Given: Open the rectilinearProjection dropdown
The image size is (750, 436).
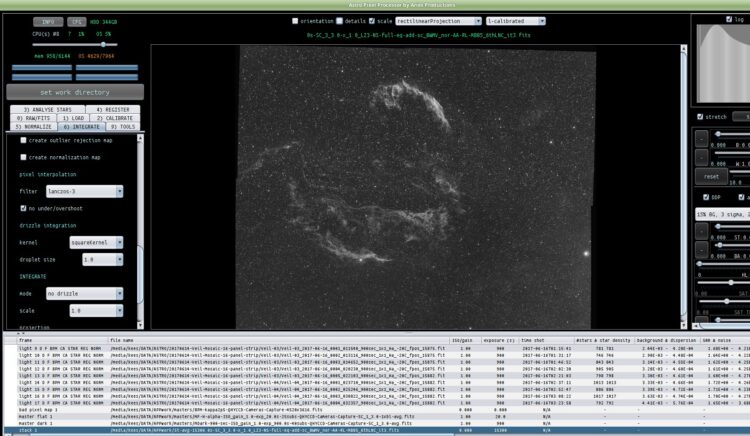Looking at the screenshot, I should 438,21.
